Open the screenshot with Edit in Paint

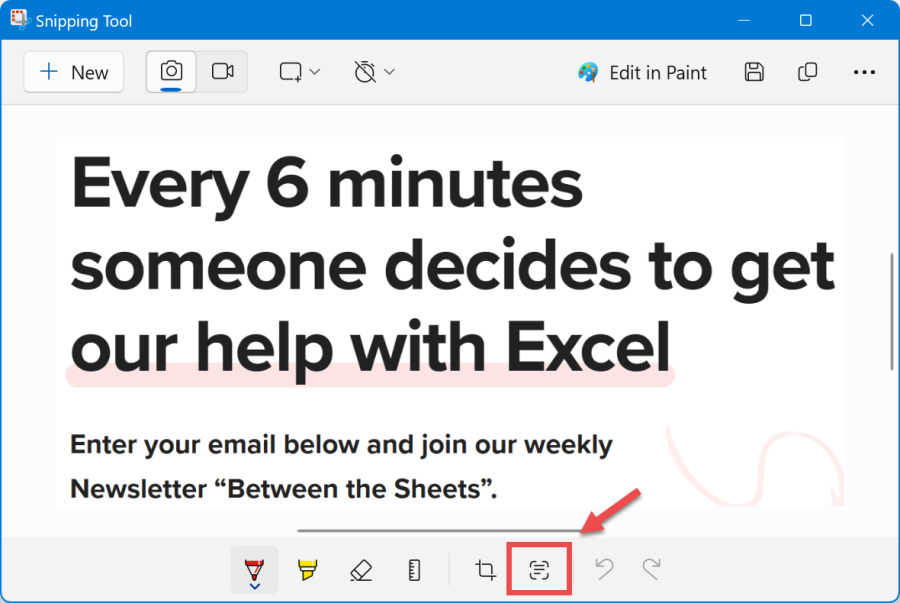pos(642,72)
